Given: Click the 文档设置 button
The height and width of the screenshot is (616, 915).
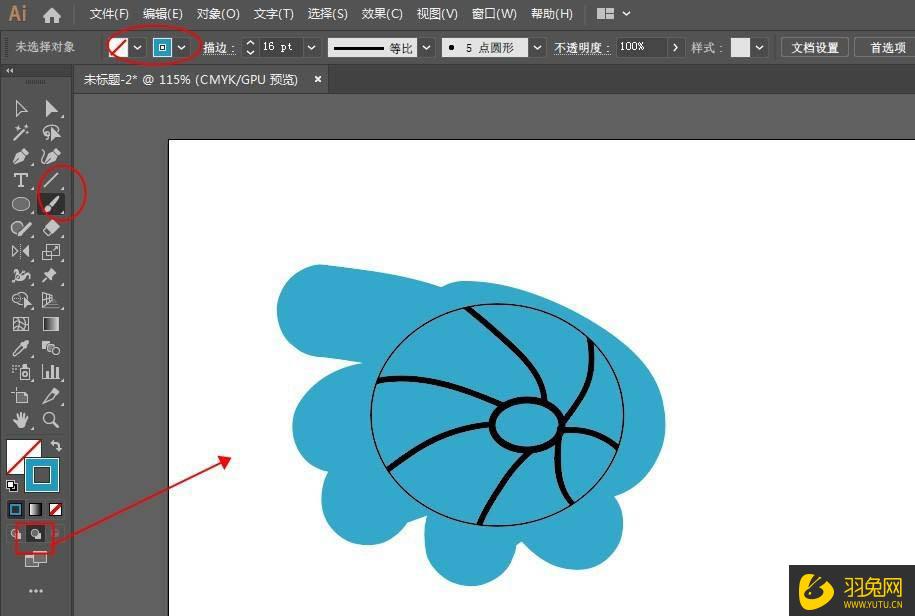Looking at the screenshot, I should point(815,48).
